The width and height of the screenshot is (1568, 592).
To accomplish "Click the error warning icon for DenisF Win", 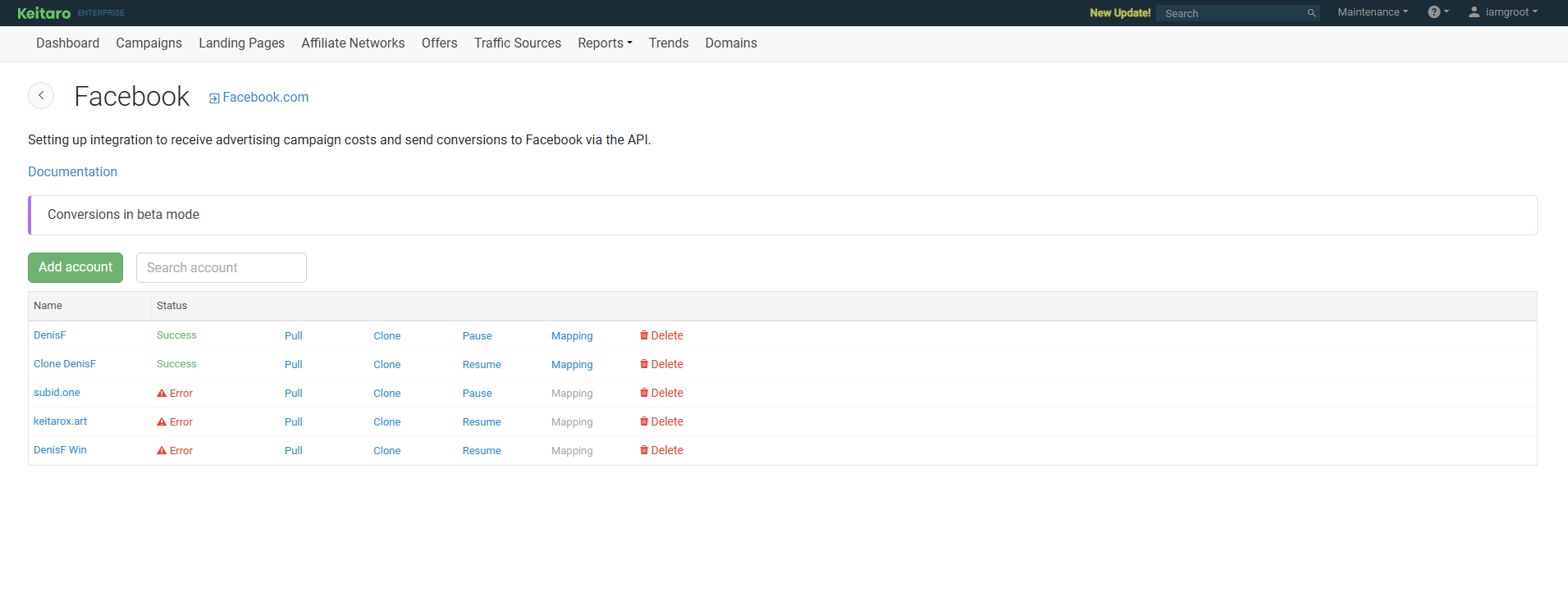I will (162, 451).
